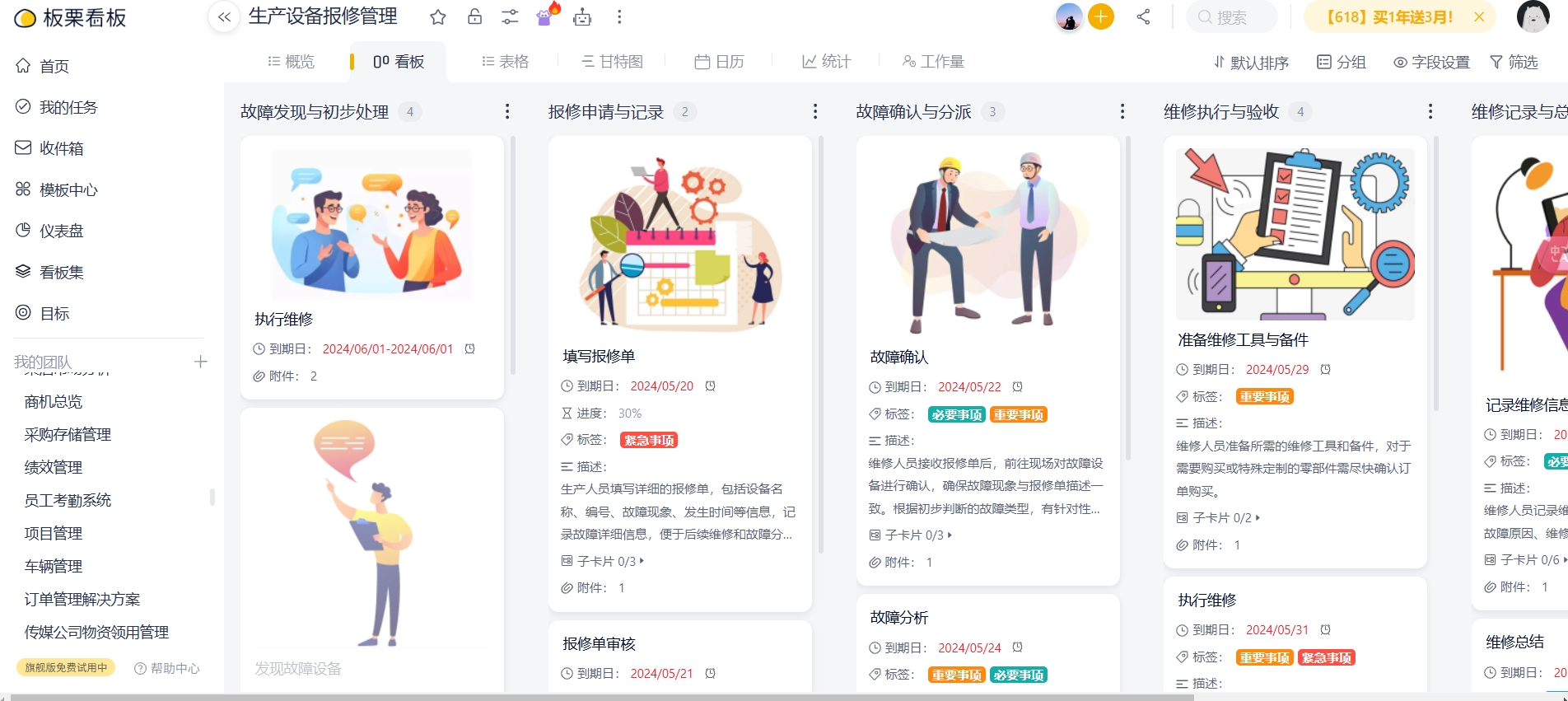Open column menu for 报修申请与记录
1568x701 pixels.
(x=815, y=111)
